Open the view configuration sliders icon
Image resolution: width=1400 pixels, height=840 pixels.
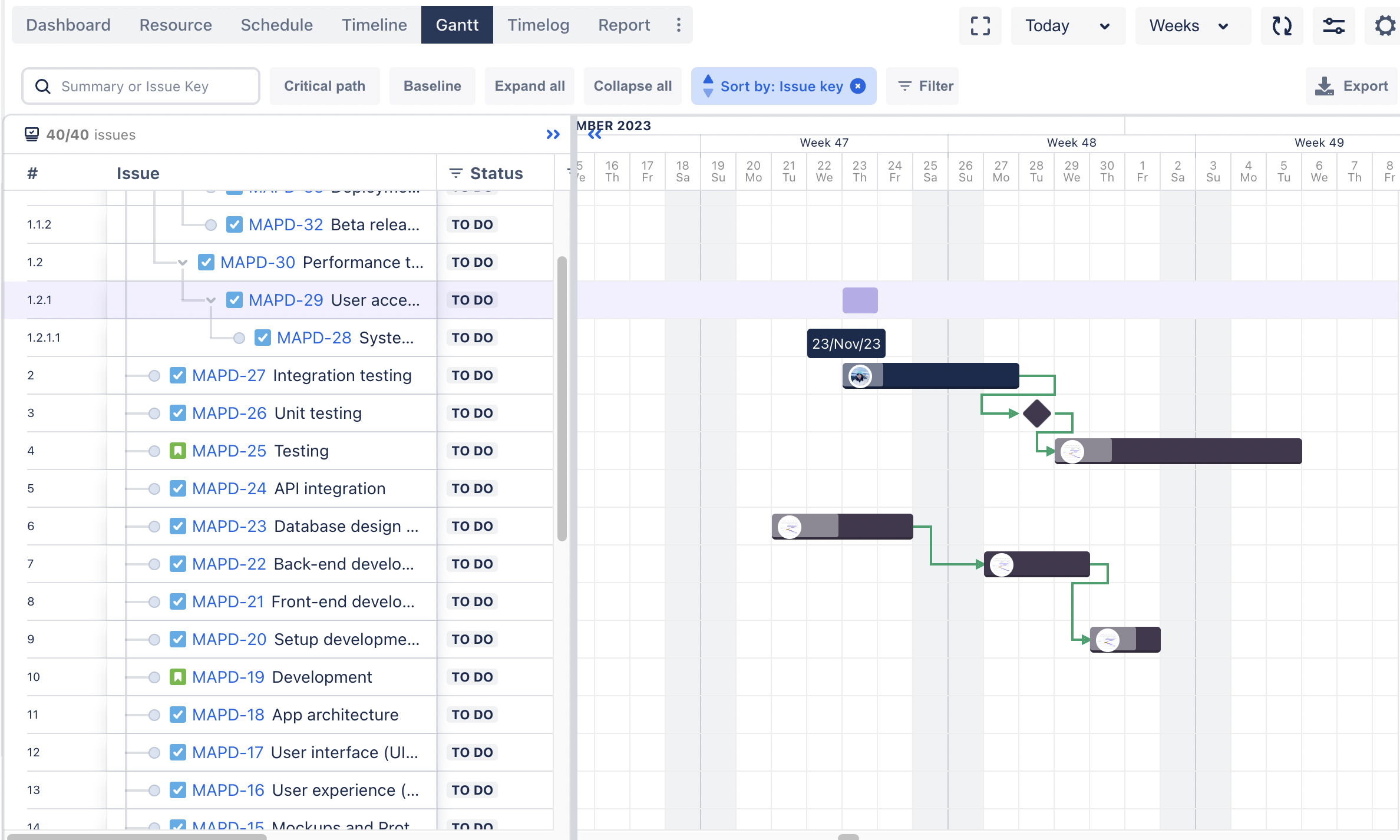1334,26
